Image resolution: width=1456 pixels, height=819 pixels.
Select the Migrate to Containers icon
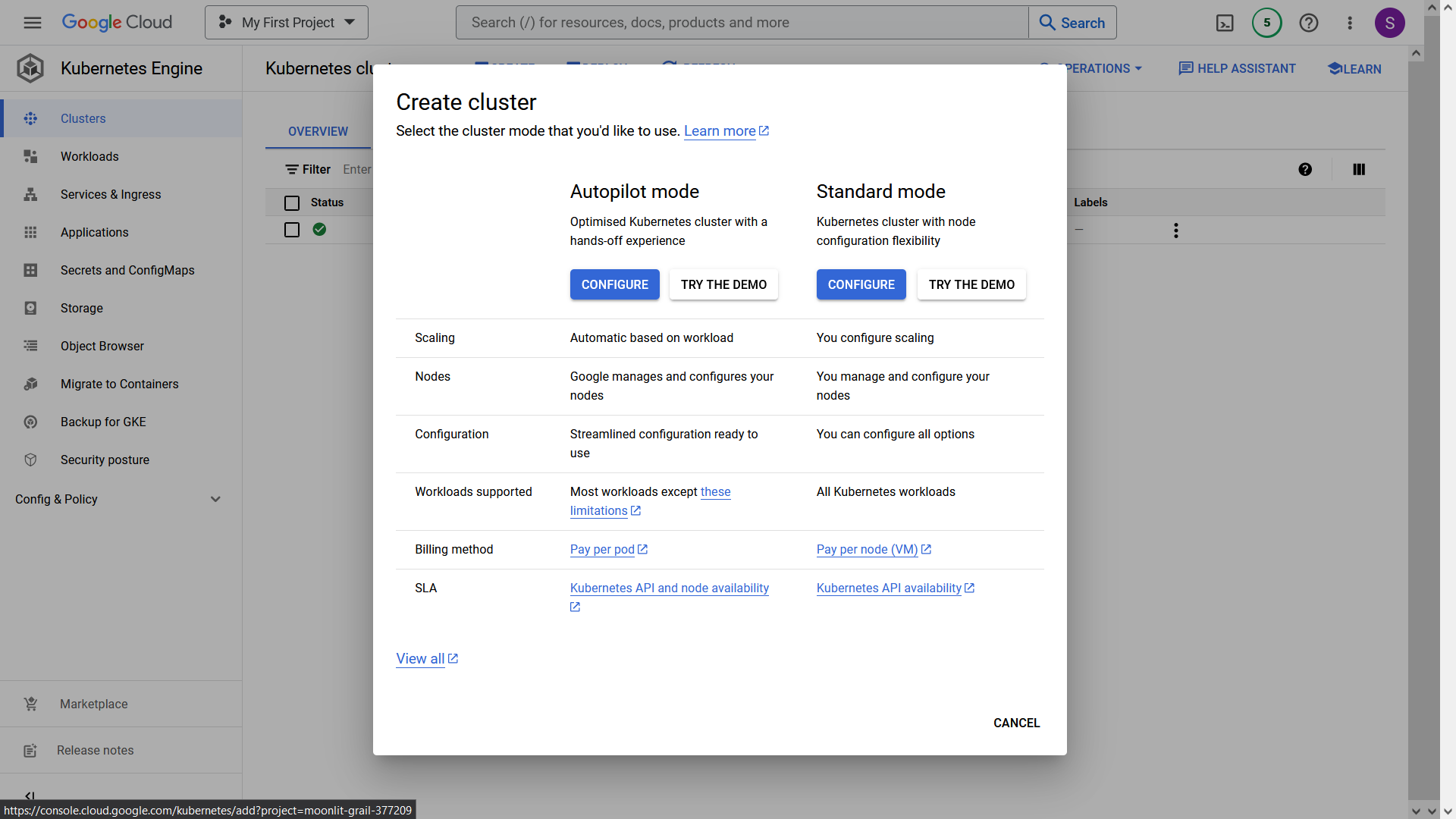[x=30, y=384]
